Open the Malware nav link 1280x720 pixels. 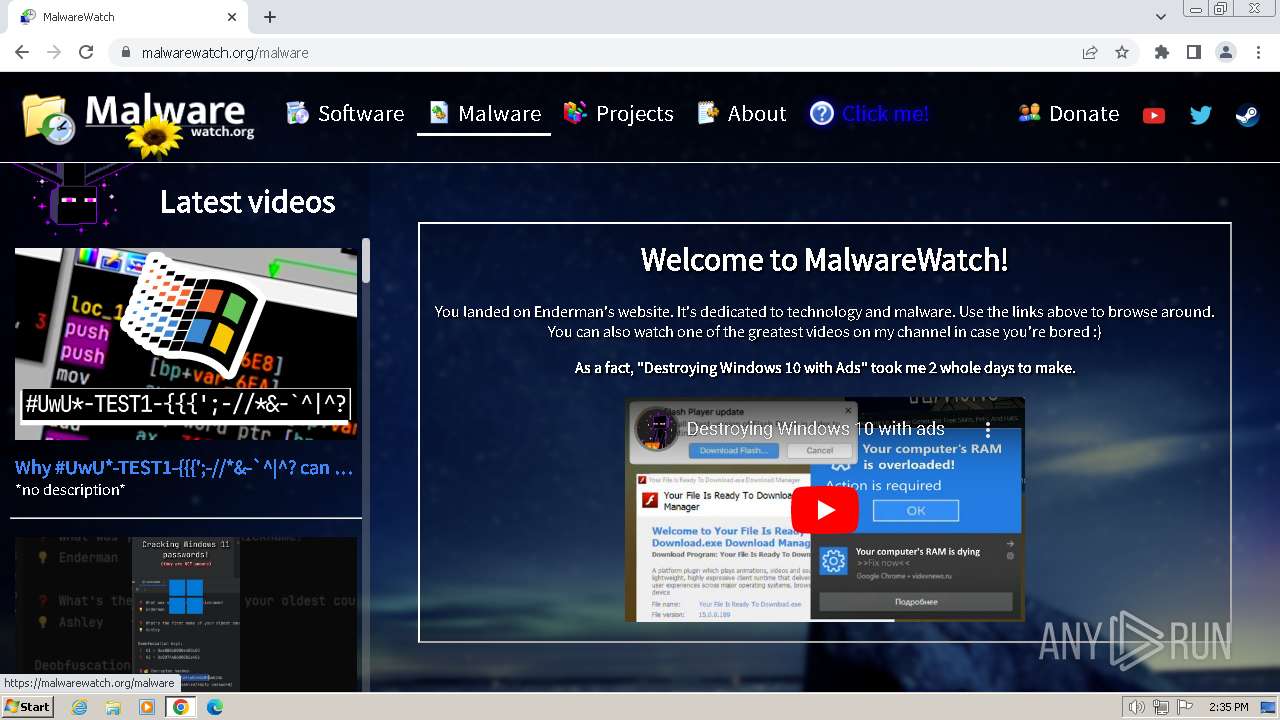click(x=484, y=114)
